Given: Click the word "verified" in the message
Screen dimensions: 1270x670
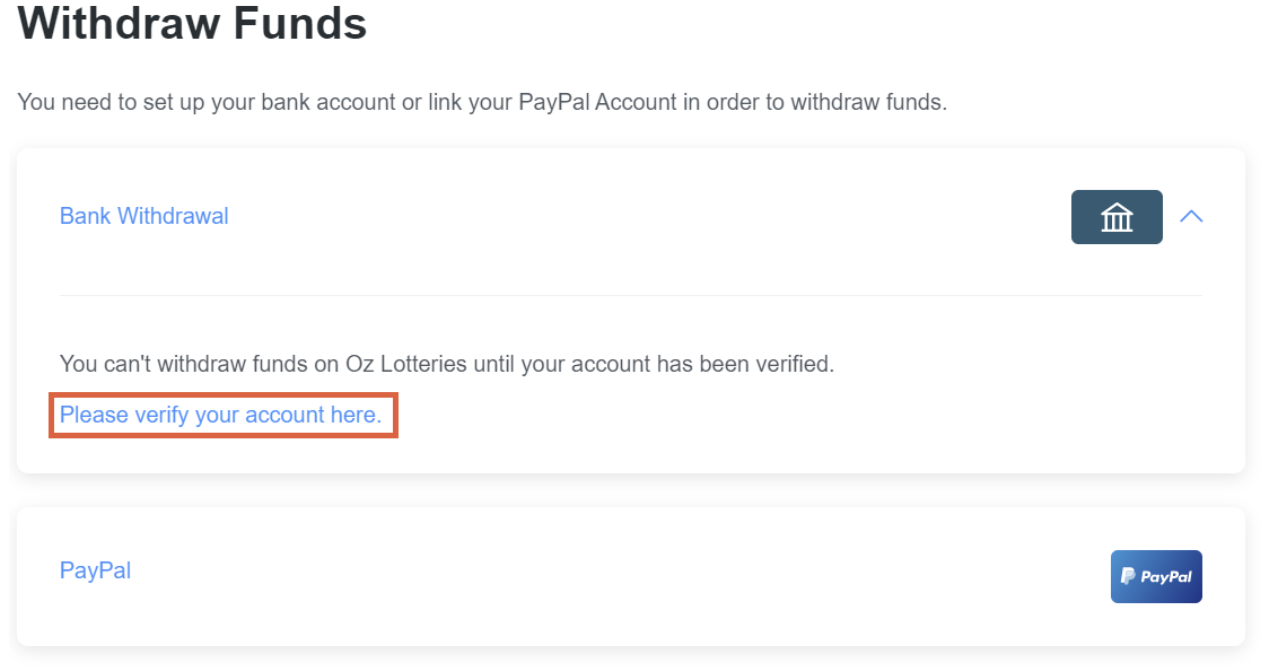Looking at the screenshot, I should coord(796,364).
